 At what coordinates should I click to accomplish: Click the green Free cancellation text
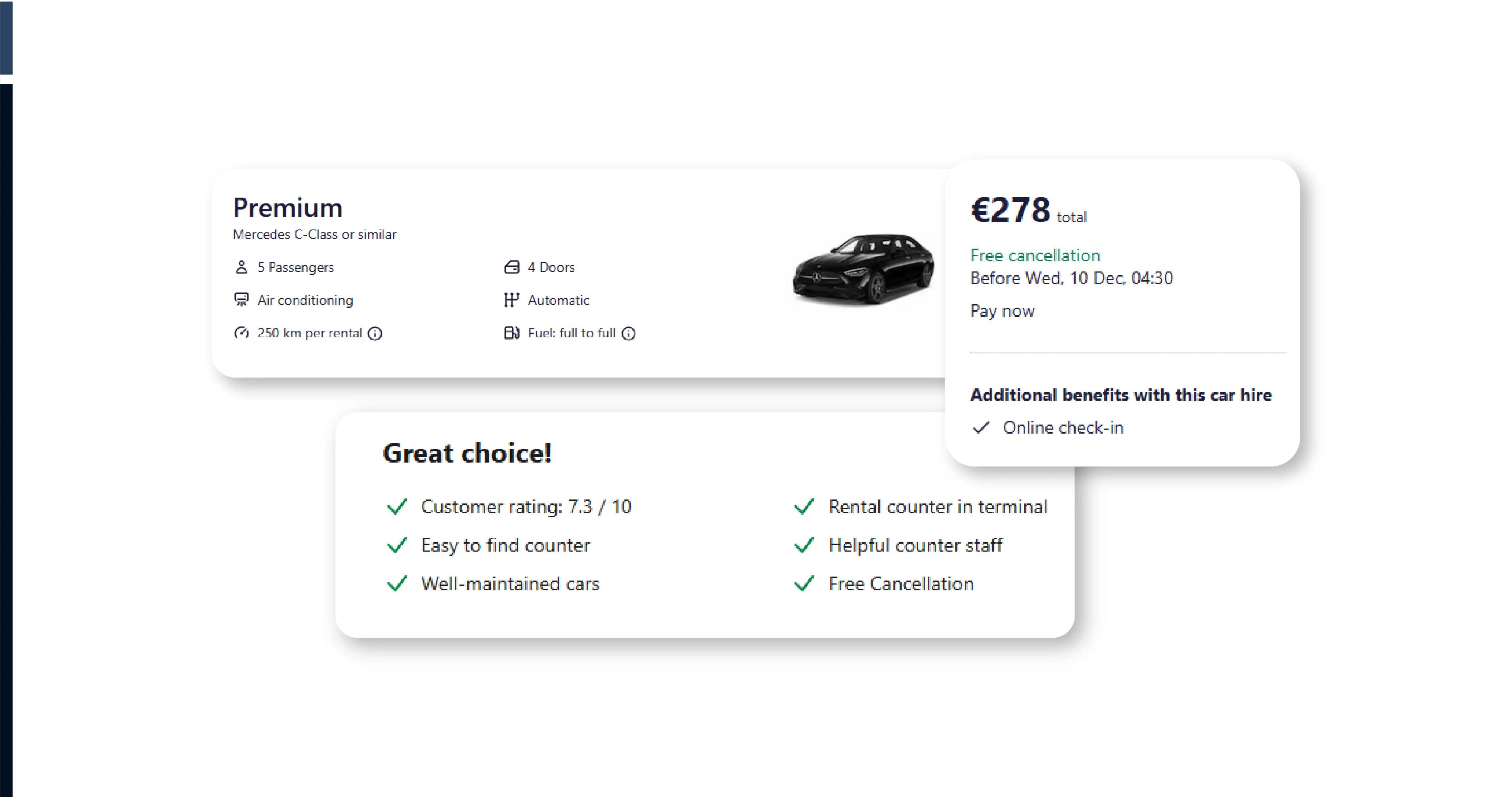(x=1035, y=256)
